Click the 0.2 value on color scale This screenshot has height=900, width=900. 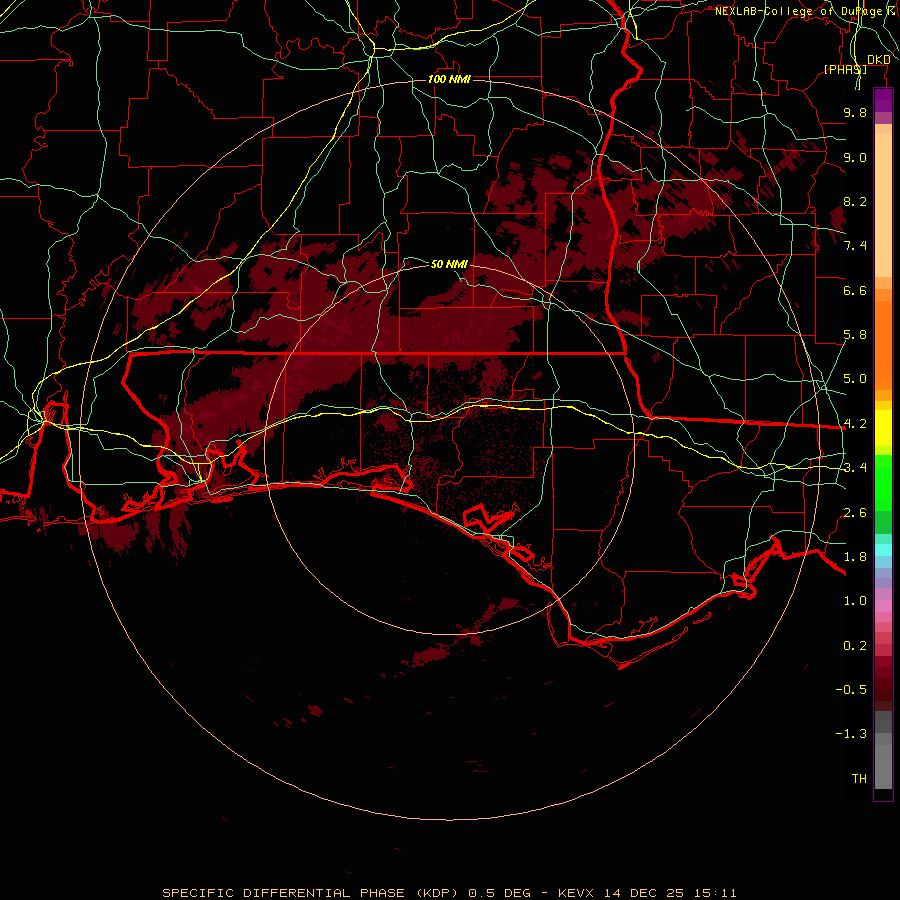tap(855, 646)
